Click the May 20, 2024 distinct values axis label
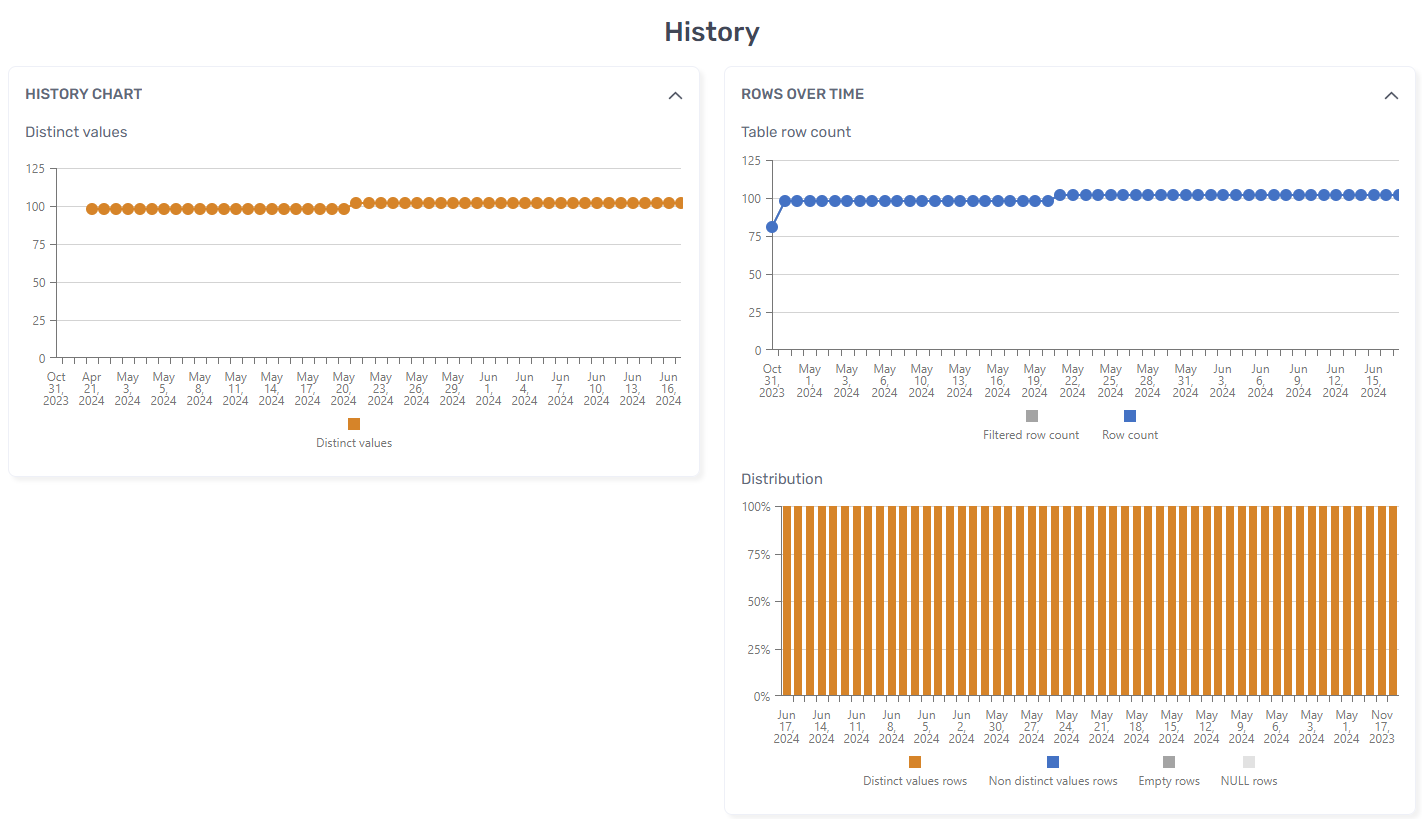 tap(344, 389)
